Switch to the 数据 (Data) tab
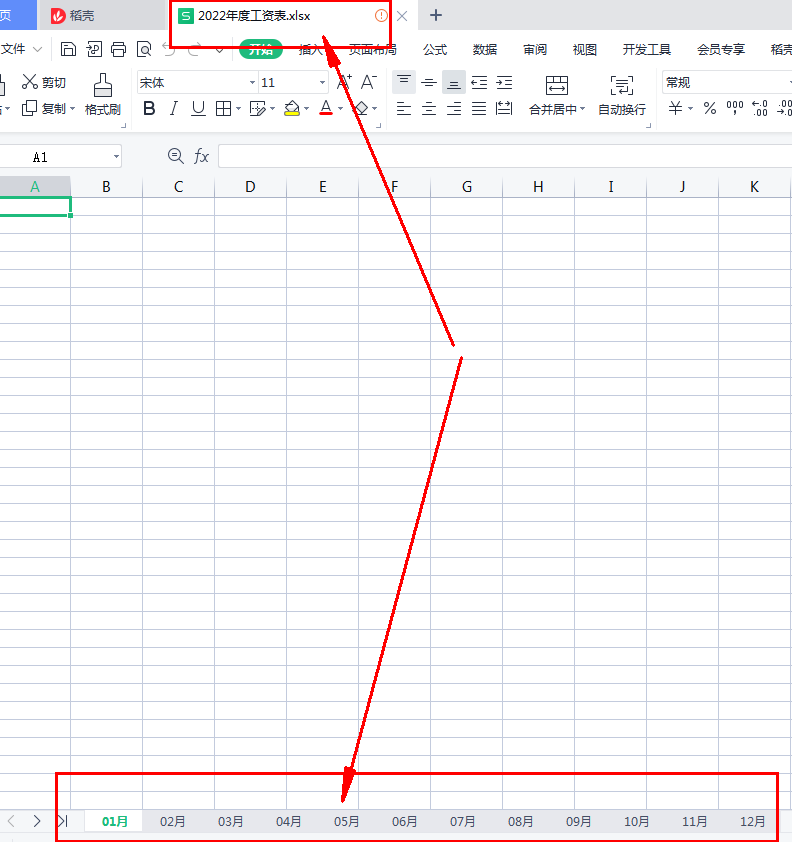Viewport: 792px width, 842px height. click(x=484, y=49)
